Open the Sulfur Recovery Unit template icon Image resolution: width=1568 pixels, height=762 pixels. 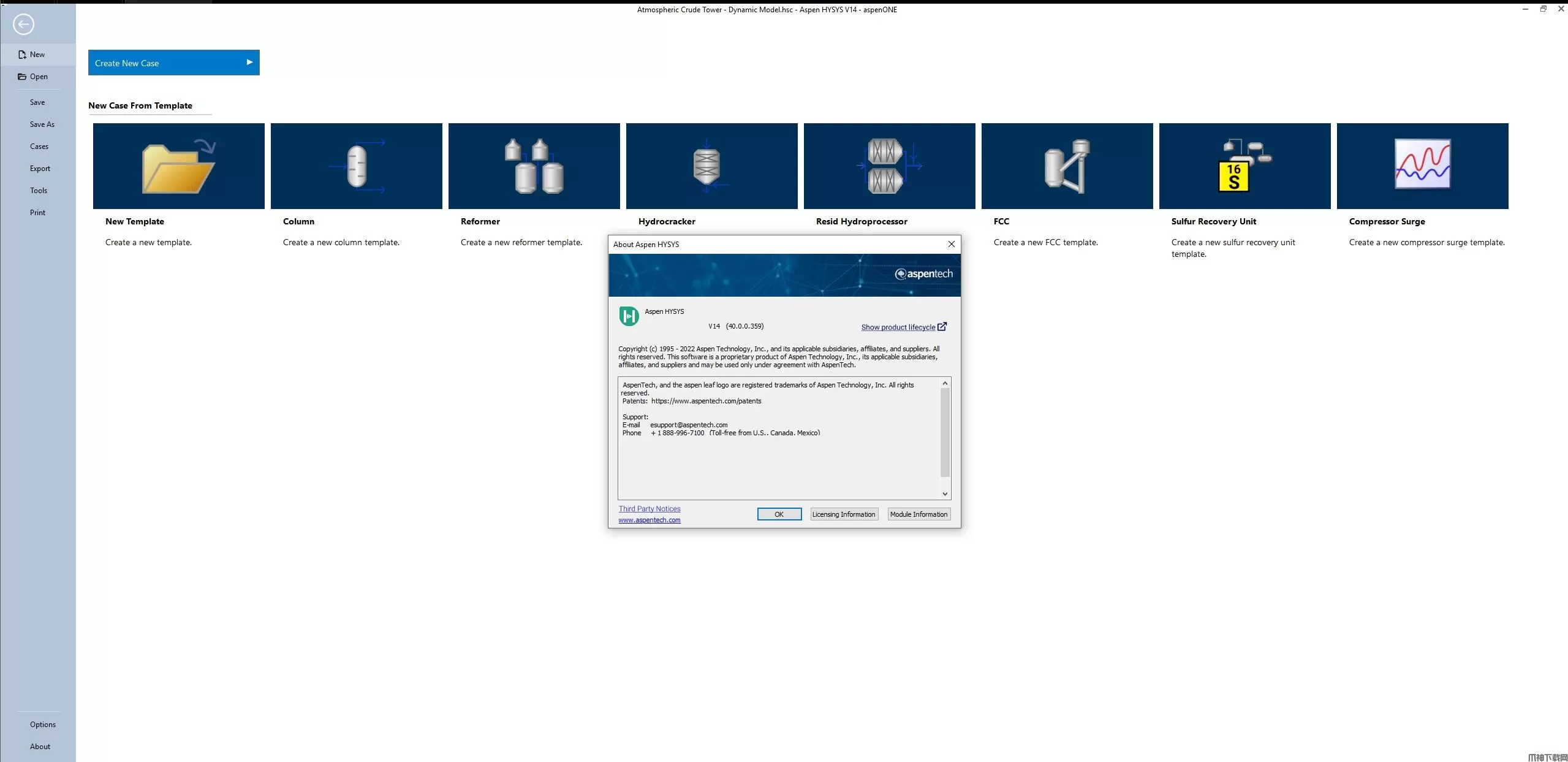point(1244,166)
